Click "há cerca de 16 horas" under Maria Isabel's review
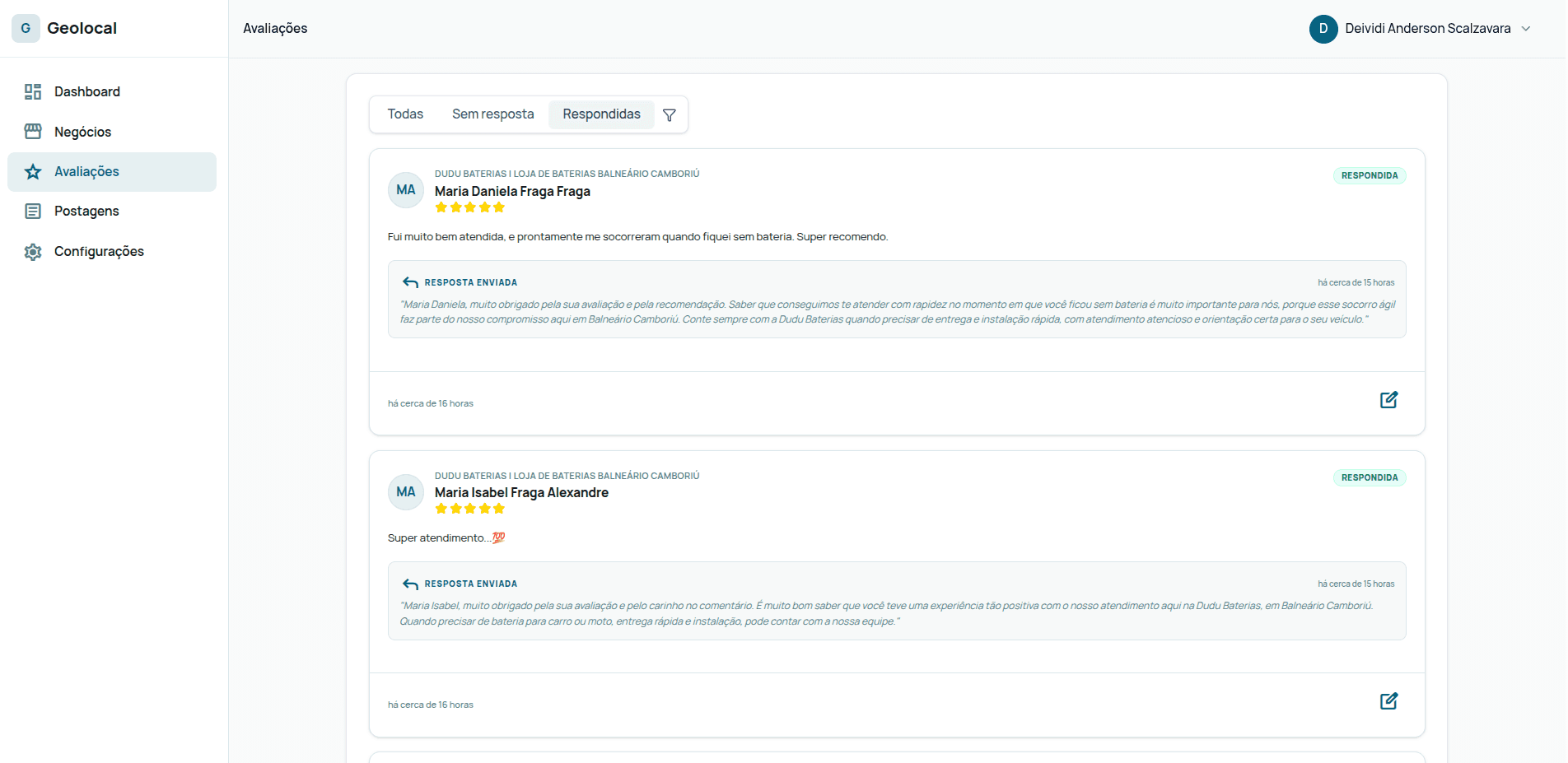Screen dimensions: 1568x763 click(431, 705)
